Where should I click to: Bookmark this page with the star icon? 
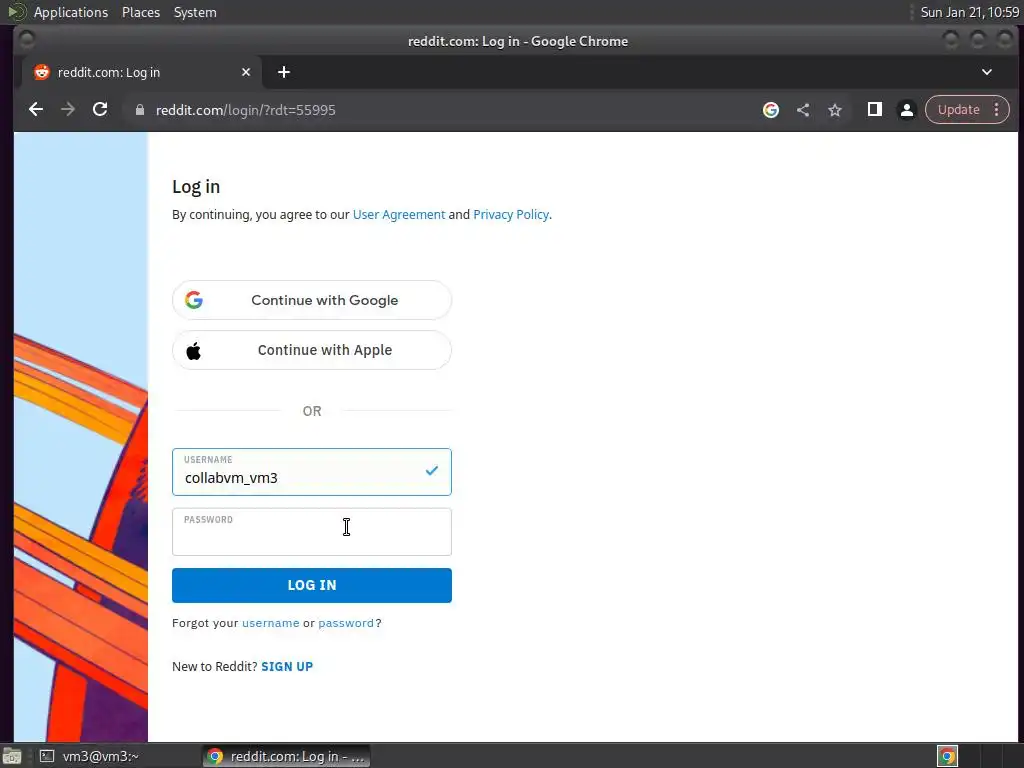(835, 110)
